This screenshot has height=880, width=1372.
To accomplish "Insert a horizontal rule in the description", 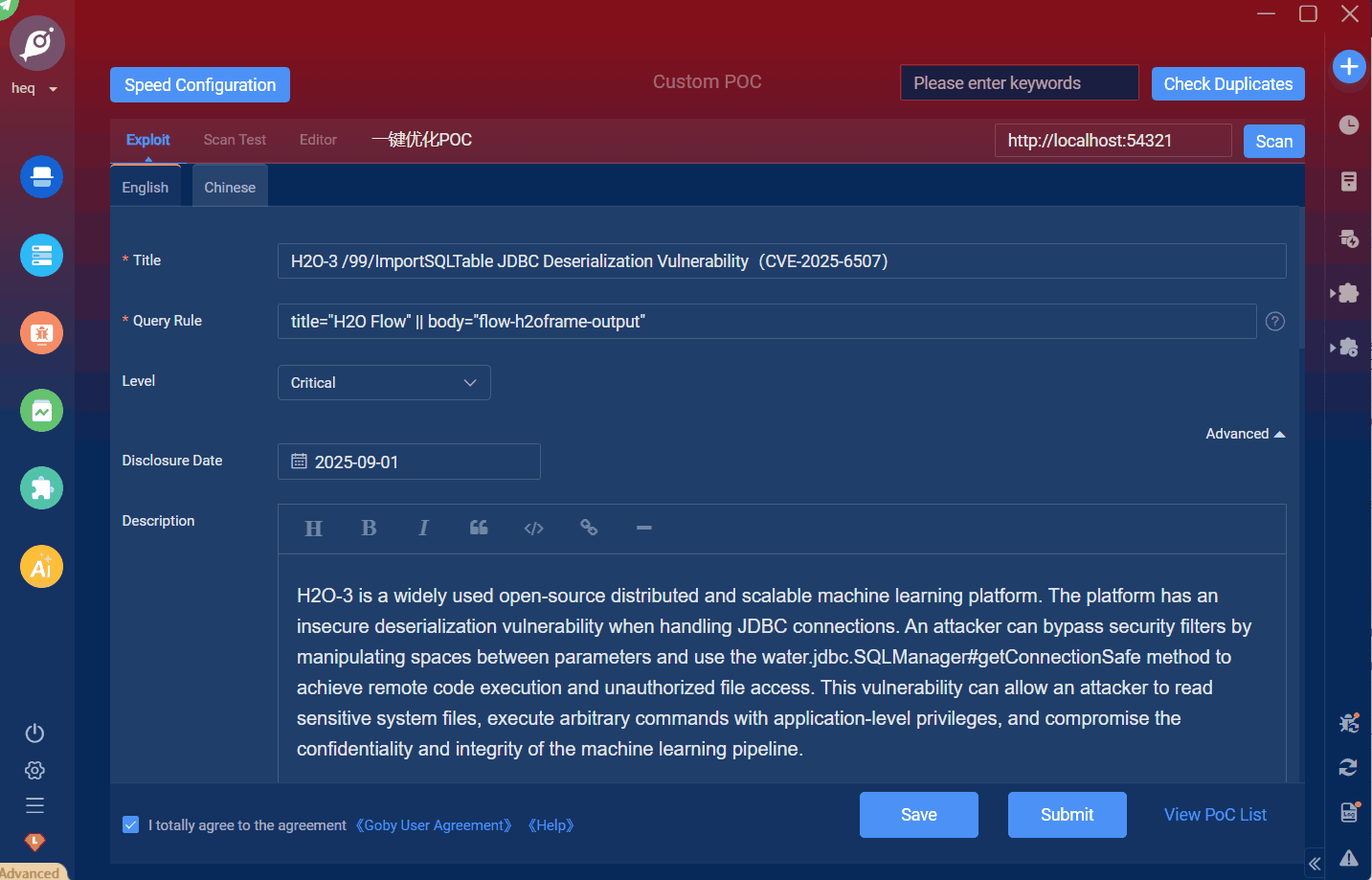I will coord(644,528).
